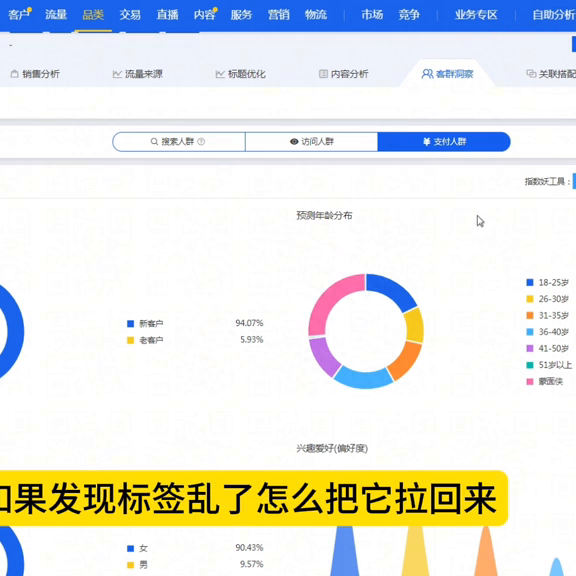Image resolution: width=576 pixels, height=576 pixels.
Task: Open the 物流 top menu
Action: (316, 15)
